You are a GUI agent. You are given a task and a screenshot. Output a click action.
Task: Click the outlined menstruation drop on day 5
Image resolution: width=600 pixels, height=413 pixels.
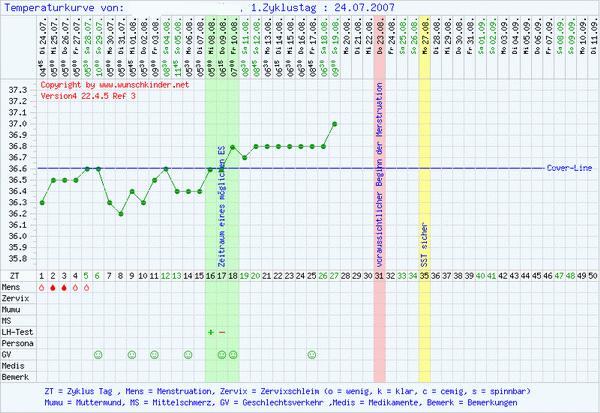[x=87, y=287]
